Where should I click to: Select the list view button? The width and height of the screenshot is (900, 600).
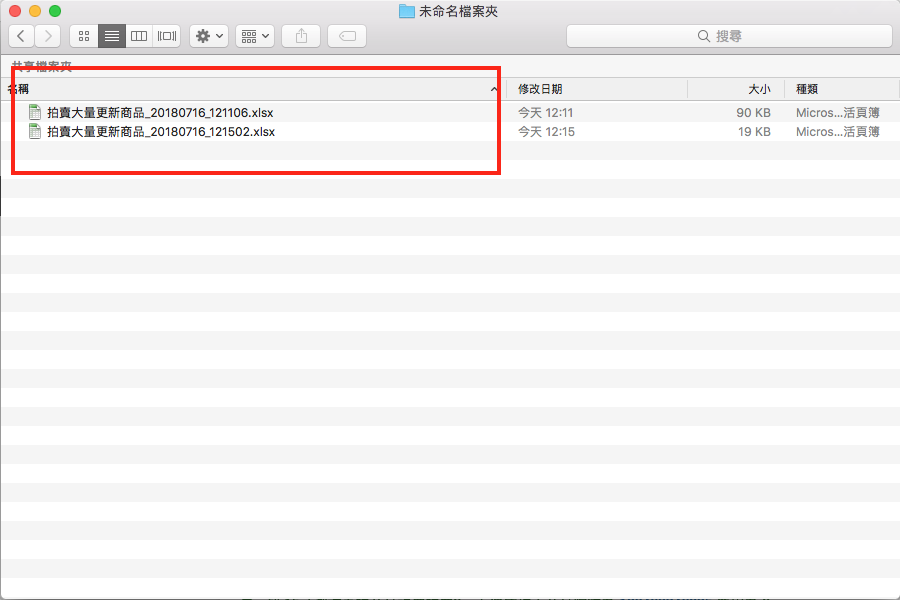[112, 36]
